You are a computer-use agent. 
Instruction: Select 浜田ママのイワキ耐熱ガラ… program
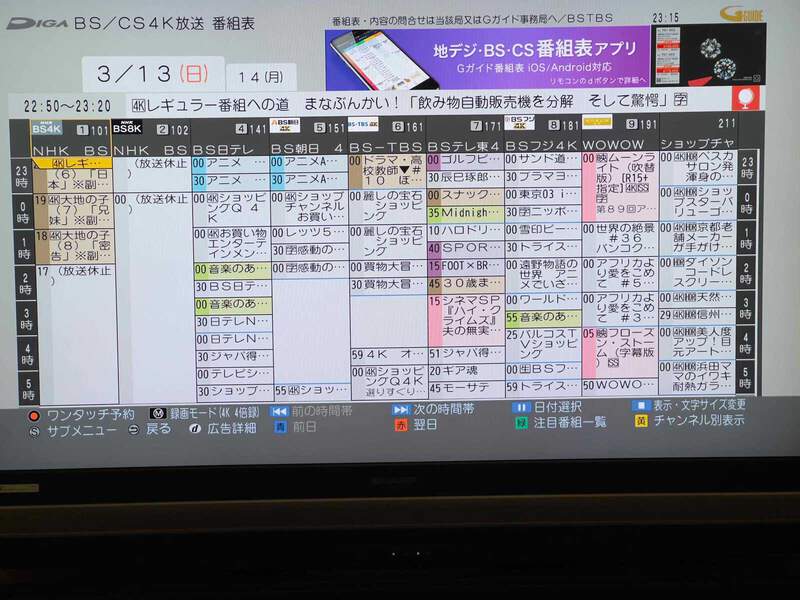[x=697, y=377]
